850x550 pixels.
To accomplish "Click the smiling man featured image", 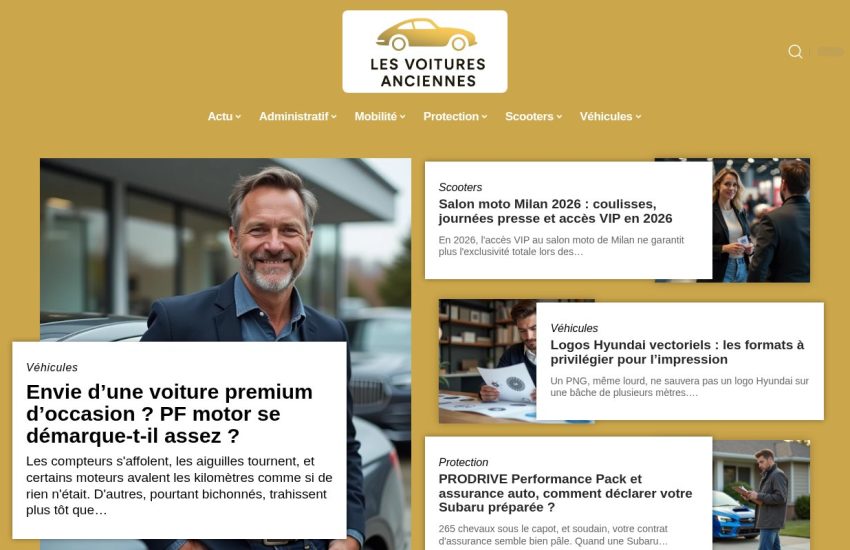I will click(x=226, y=250).
